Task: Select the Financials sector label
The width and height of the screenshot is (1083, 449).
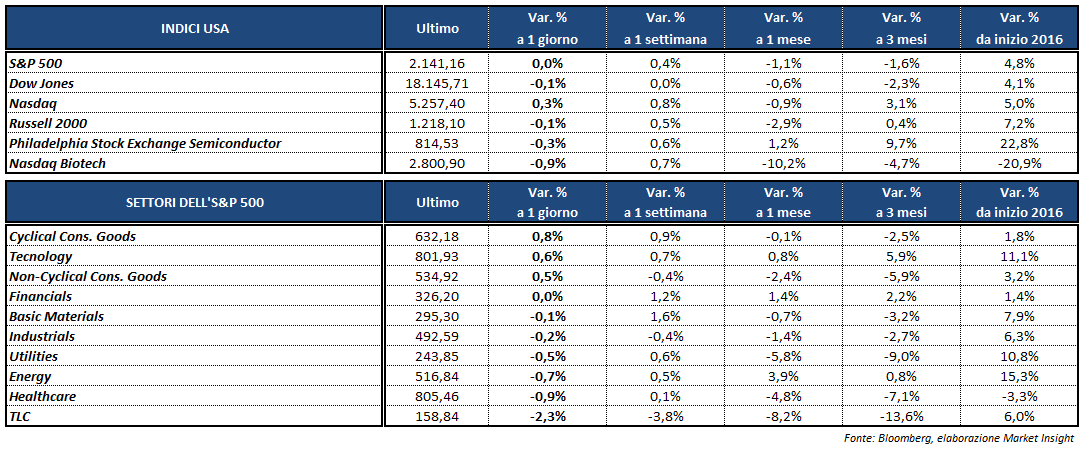Action: [x=42, y=296]
